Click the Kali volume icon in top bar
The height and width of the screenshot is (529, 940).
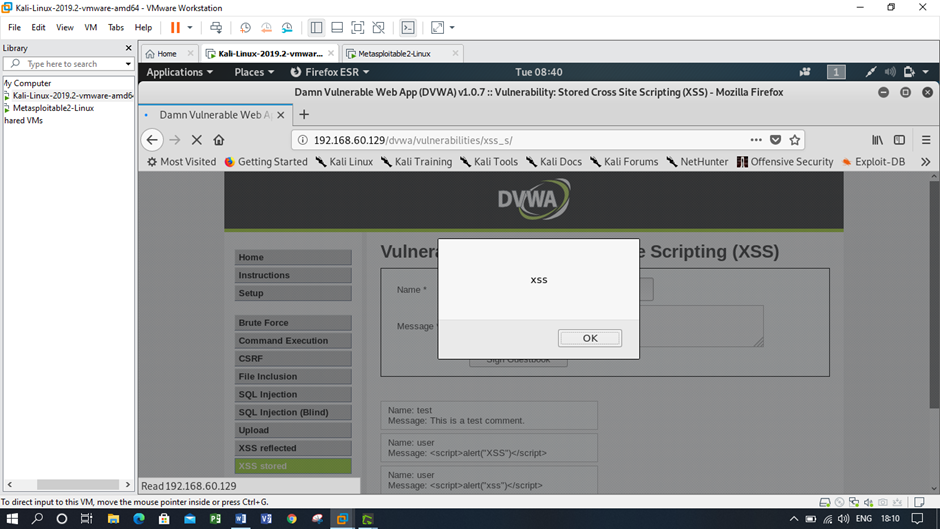[890, 72]
